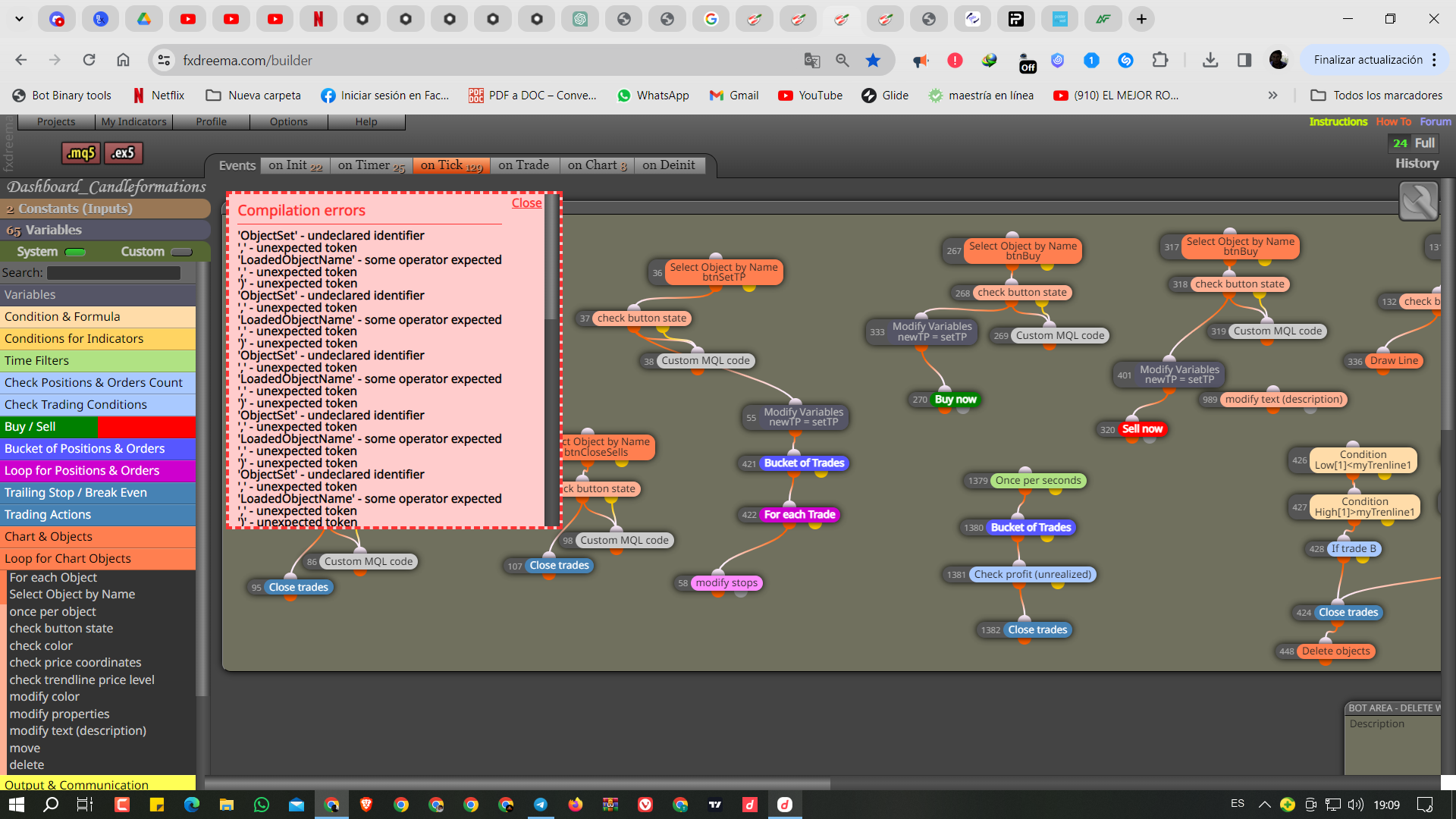The image size is (1456, 819).
Task: Select the Sell now block
Action: tap(1142, 429)
